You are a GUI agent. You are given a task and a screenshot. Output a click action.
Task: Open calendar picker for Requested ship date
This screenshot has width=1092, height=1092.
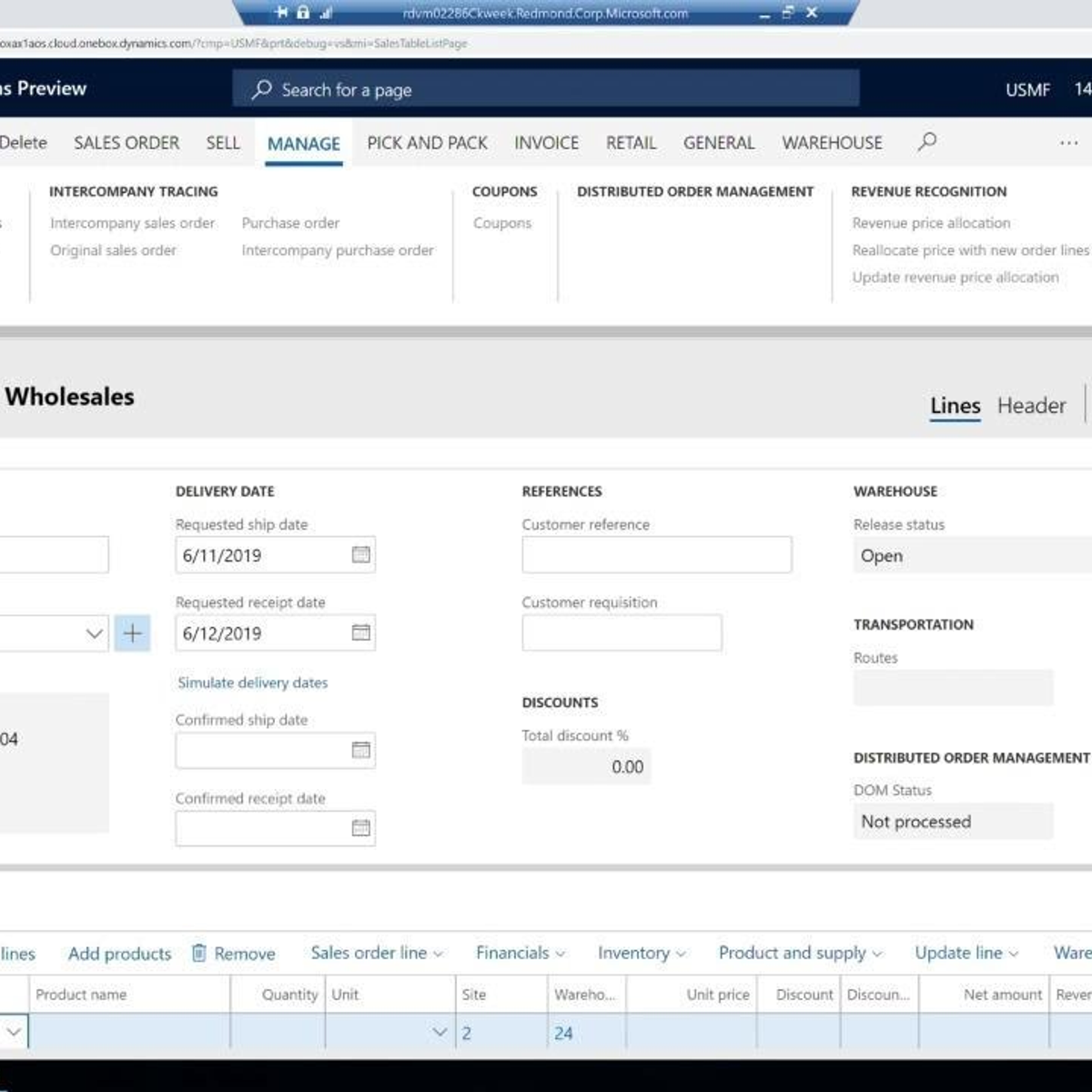pos(361,555)
